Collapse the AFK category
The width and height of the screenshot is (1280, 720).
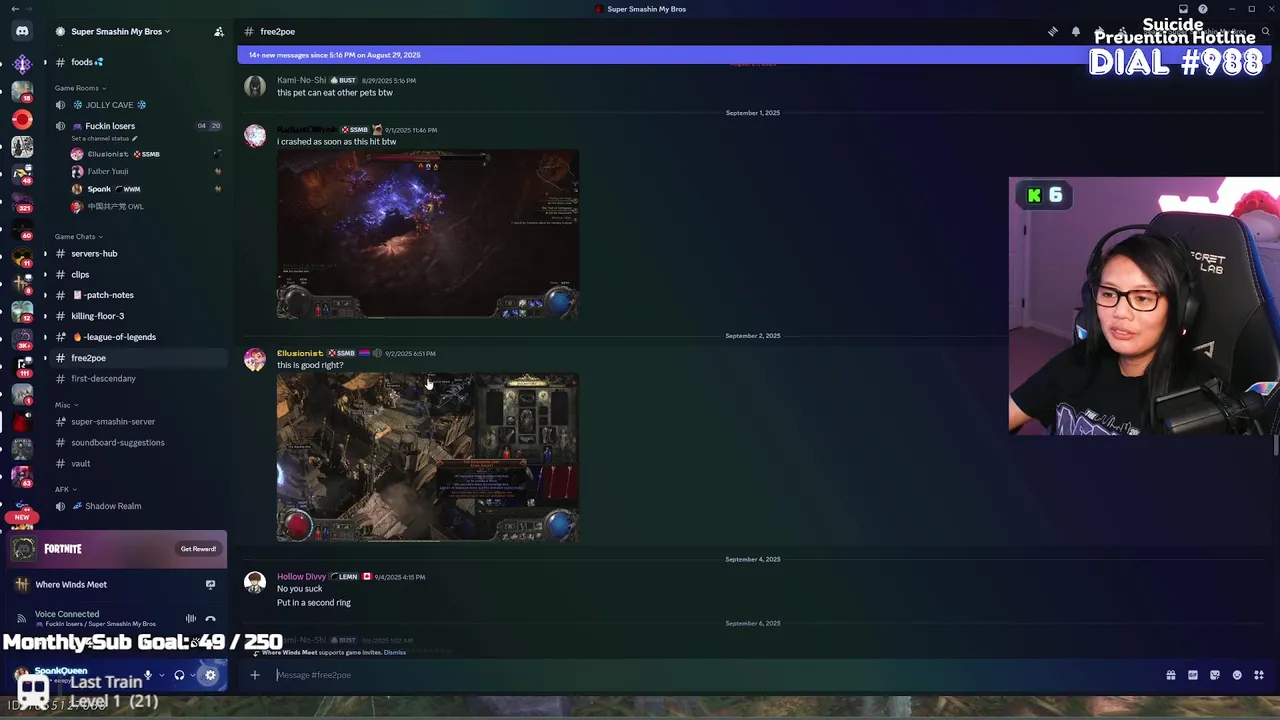64,490
